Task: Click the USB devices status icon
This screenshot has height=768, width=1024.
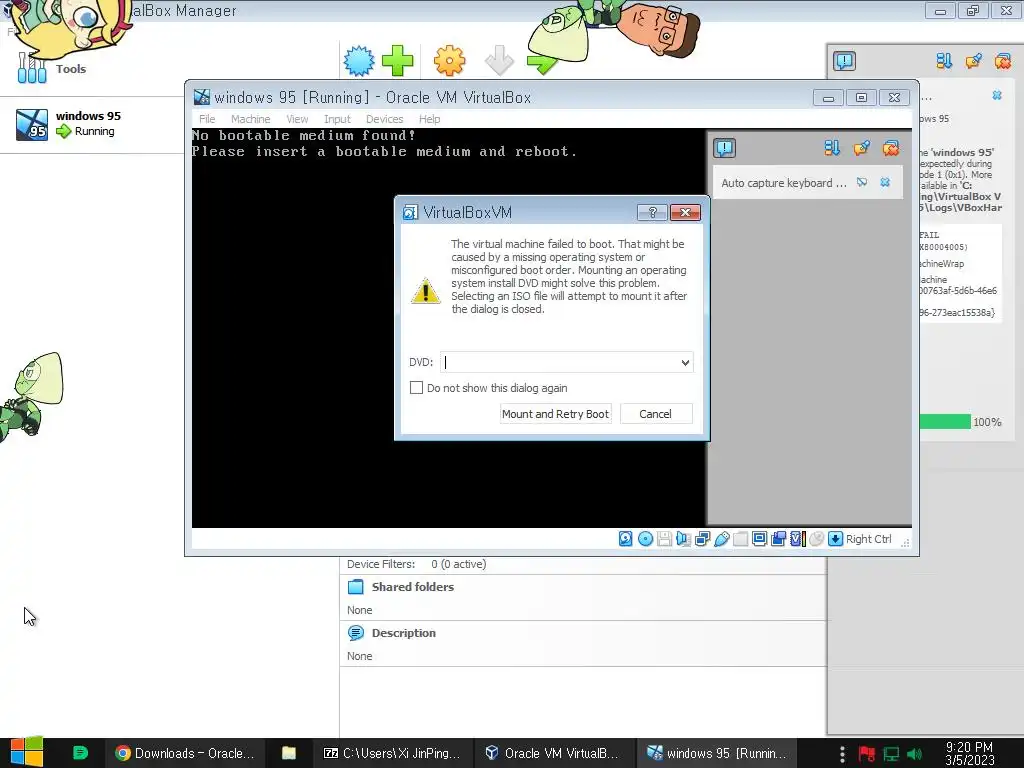Action: tap(722, 539)
